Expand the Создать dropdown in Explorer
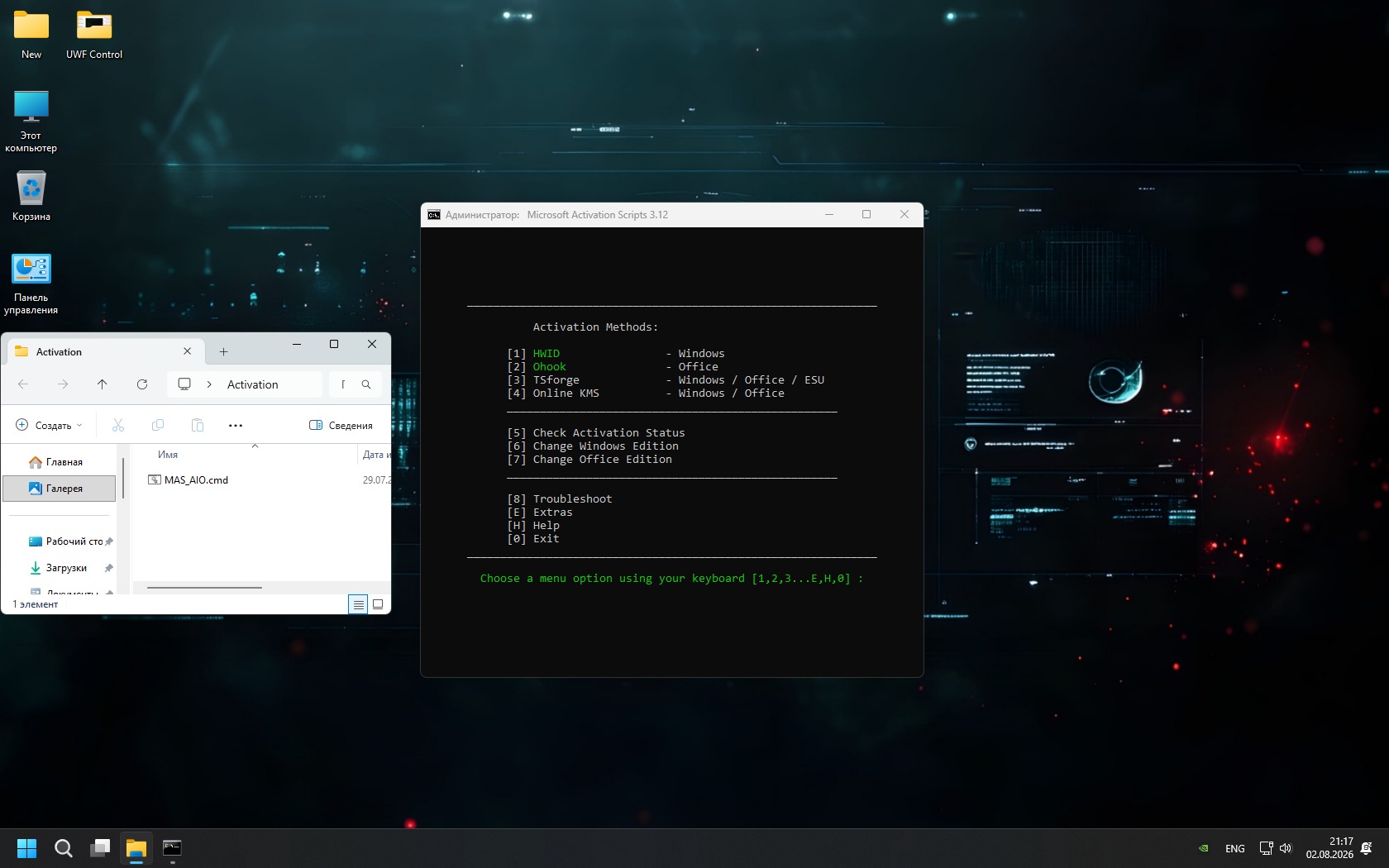This screenshot has height=868, width=1389. [x=50, y=425]
